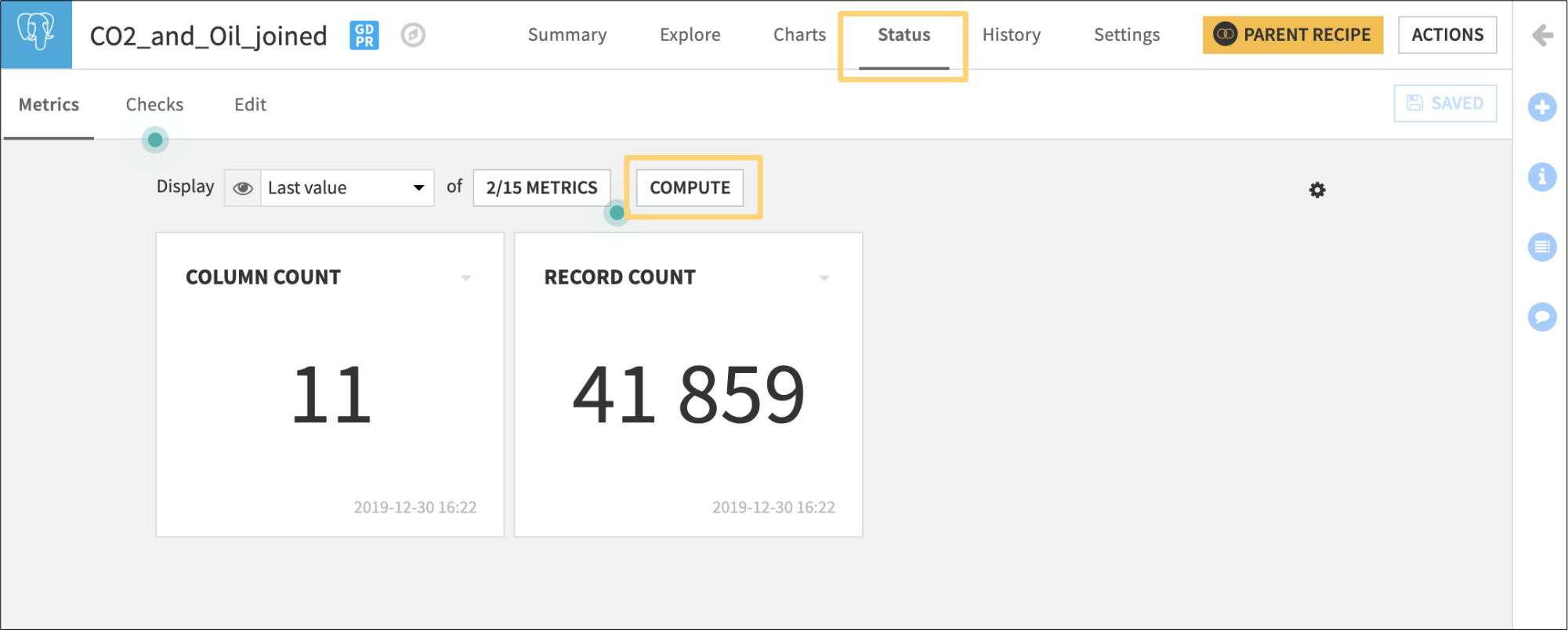
Task: Open the Last value display dropdown
Action: coord(347,188)
